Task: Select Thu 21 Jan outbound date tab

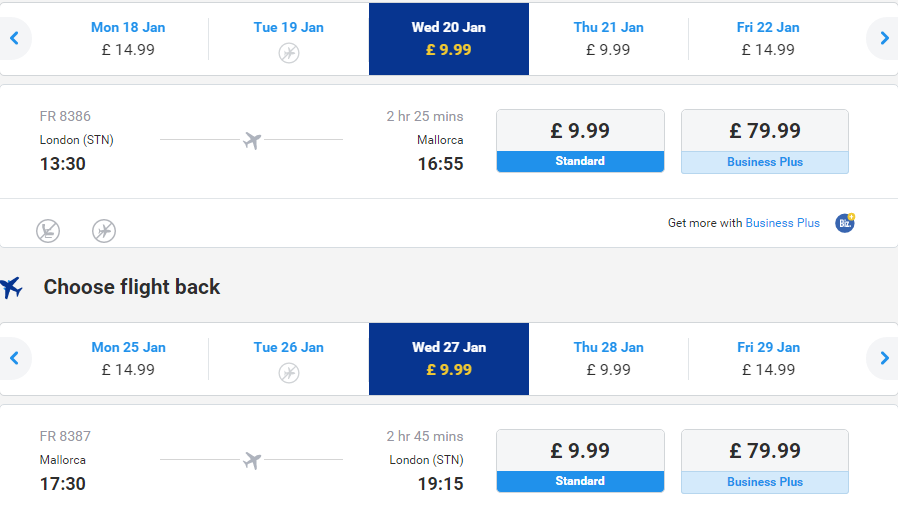Action: pos(608,38)
